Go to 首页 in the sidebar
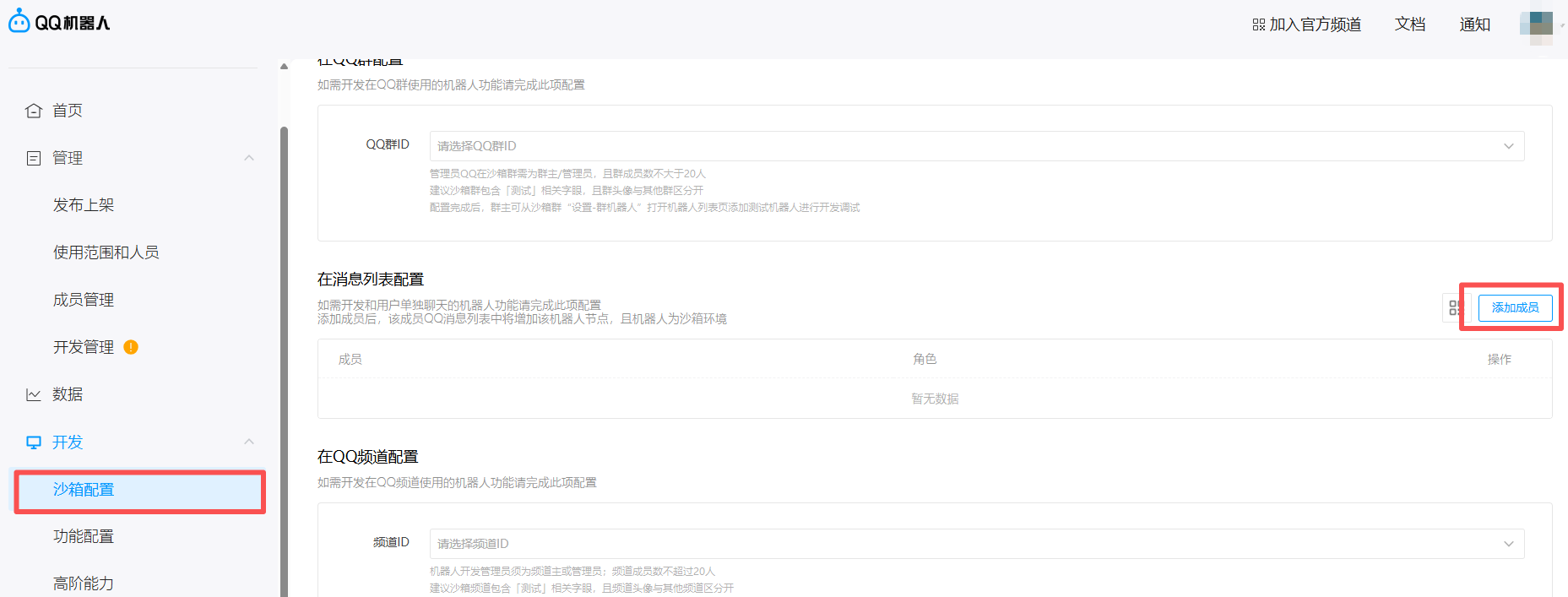 pyautogui.click(x=68, y=111)
